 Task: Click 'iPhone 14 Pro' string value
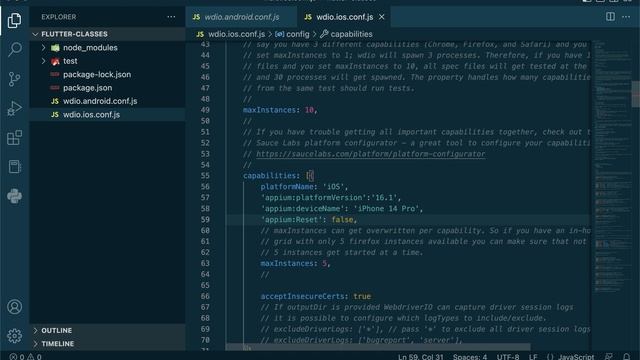tap(386, 209)
